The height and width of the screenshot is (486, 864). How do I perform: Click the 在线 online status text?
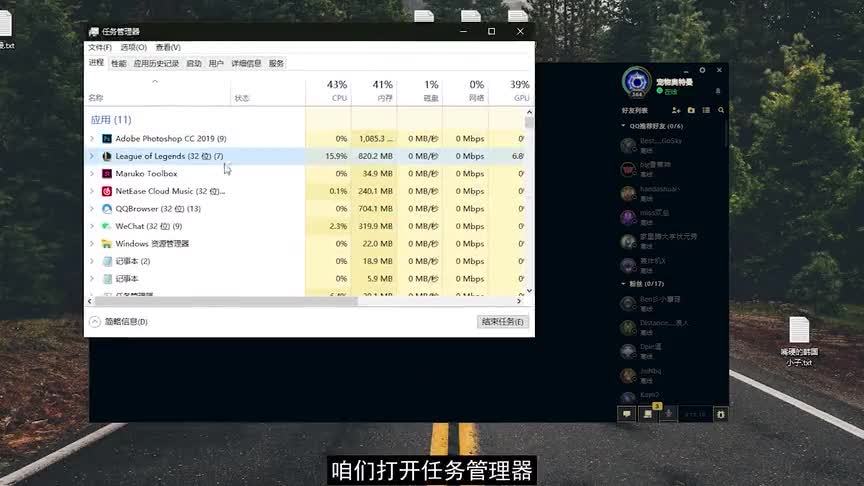coord(671,91)
